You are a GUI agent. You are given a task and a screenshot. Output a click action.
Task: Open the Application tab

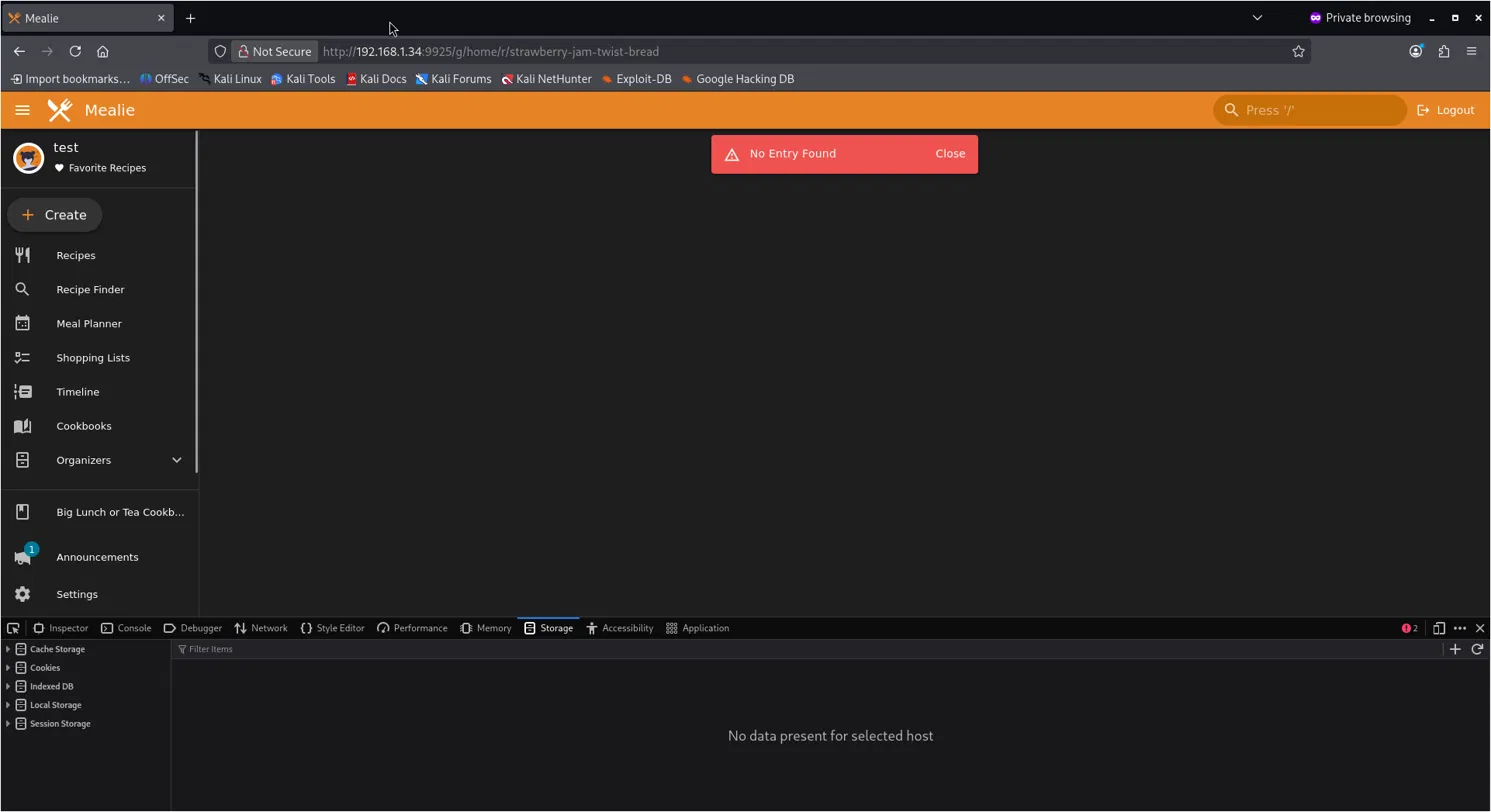(698, 628)
